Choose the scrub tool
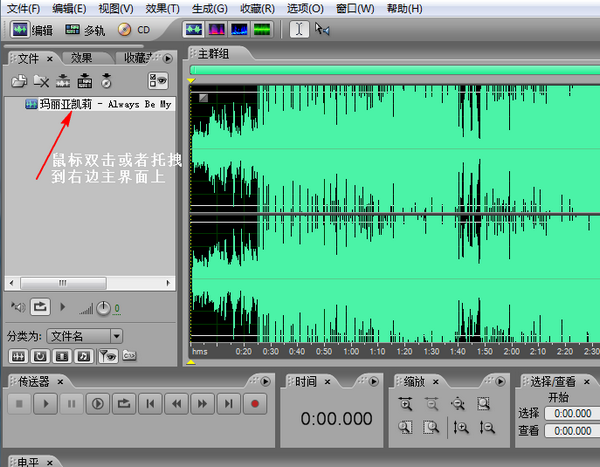The image size is (600, 467). pos(322,29)
